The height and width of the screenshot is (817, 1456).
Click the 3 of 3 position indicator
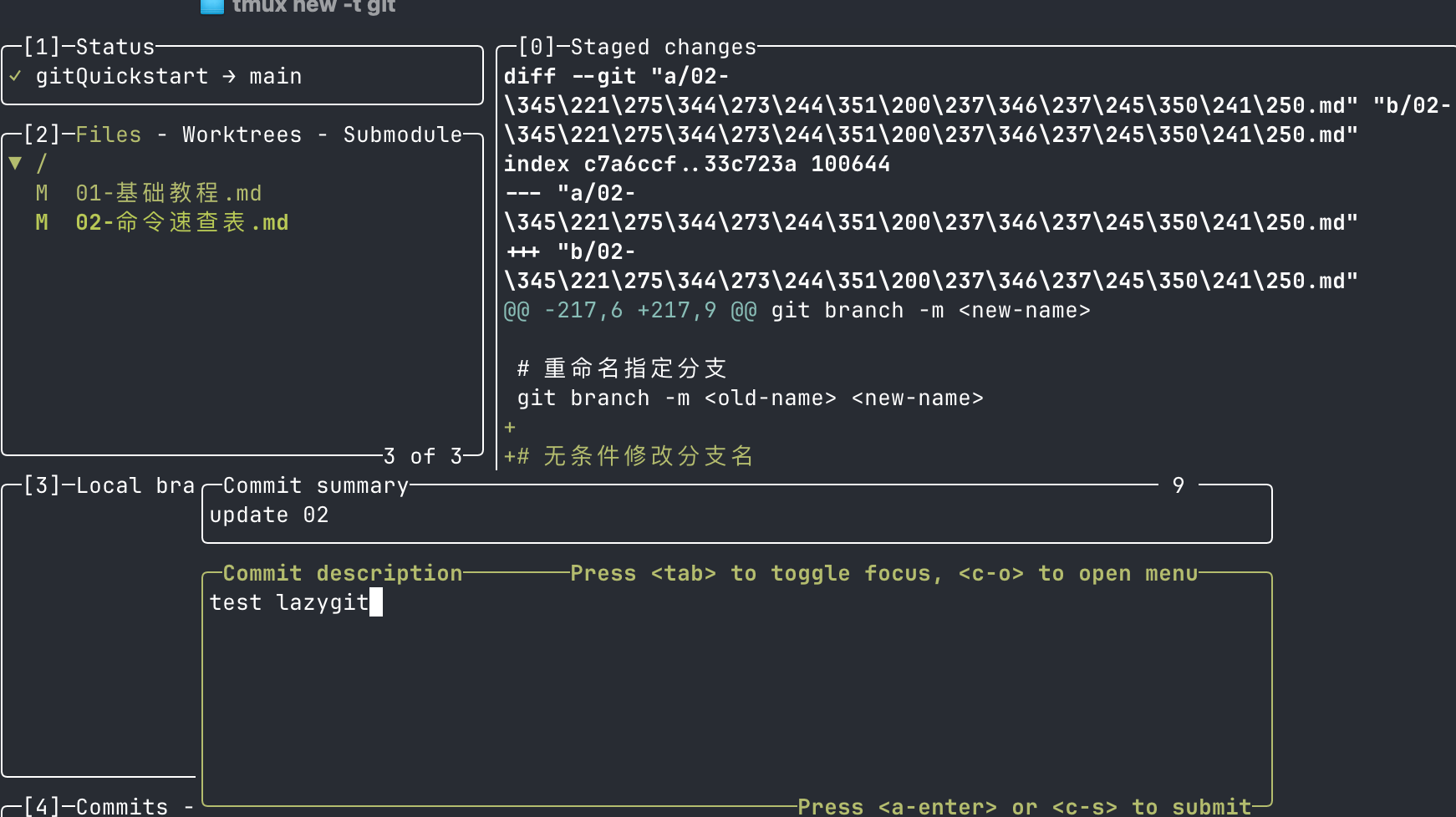pos(422,456)
